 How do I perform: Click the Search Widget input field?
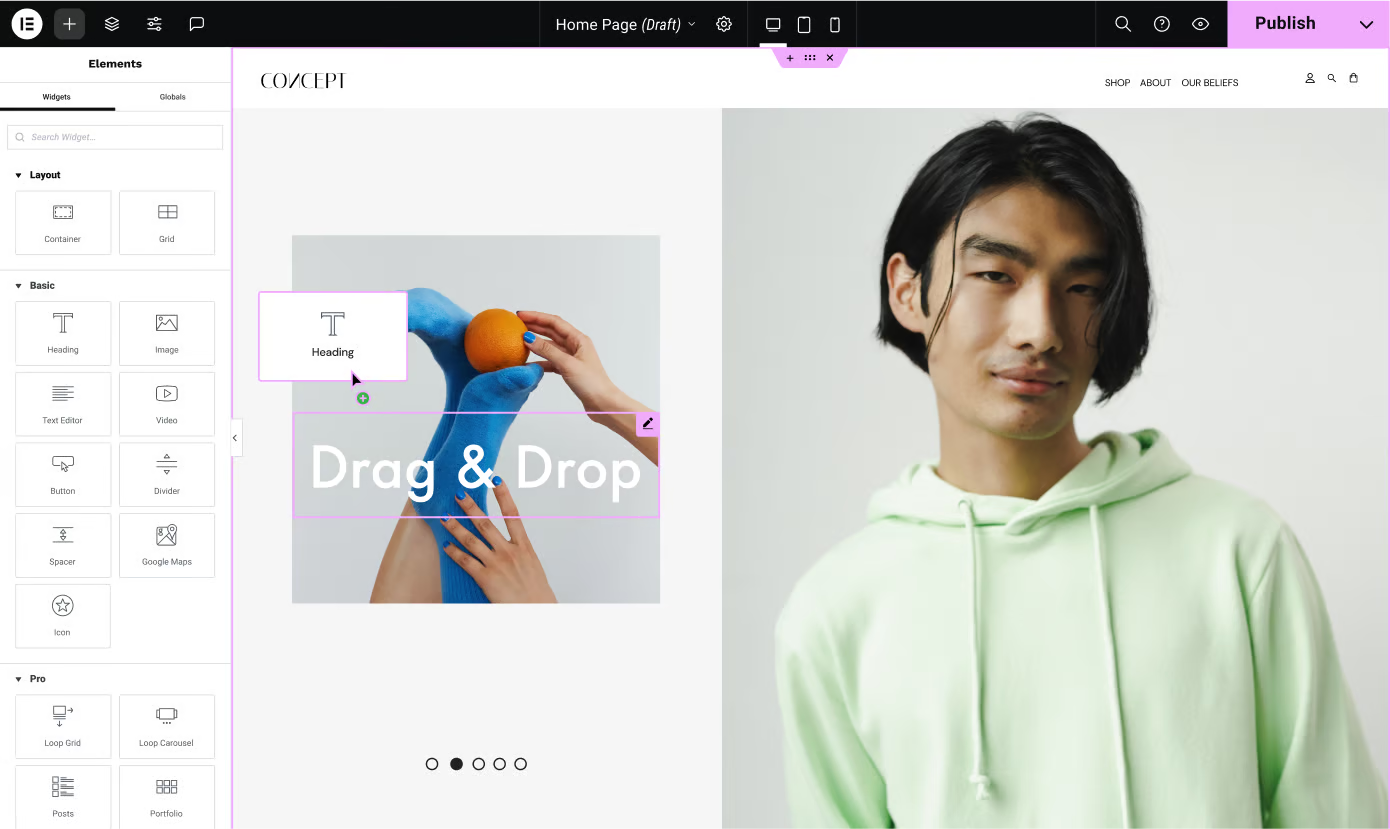click(x=114, y=136)
